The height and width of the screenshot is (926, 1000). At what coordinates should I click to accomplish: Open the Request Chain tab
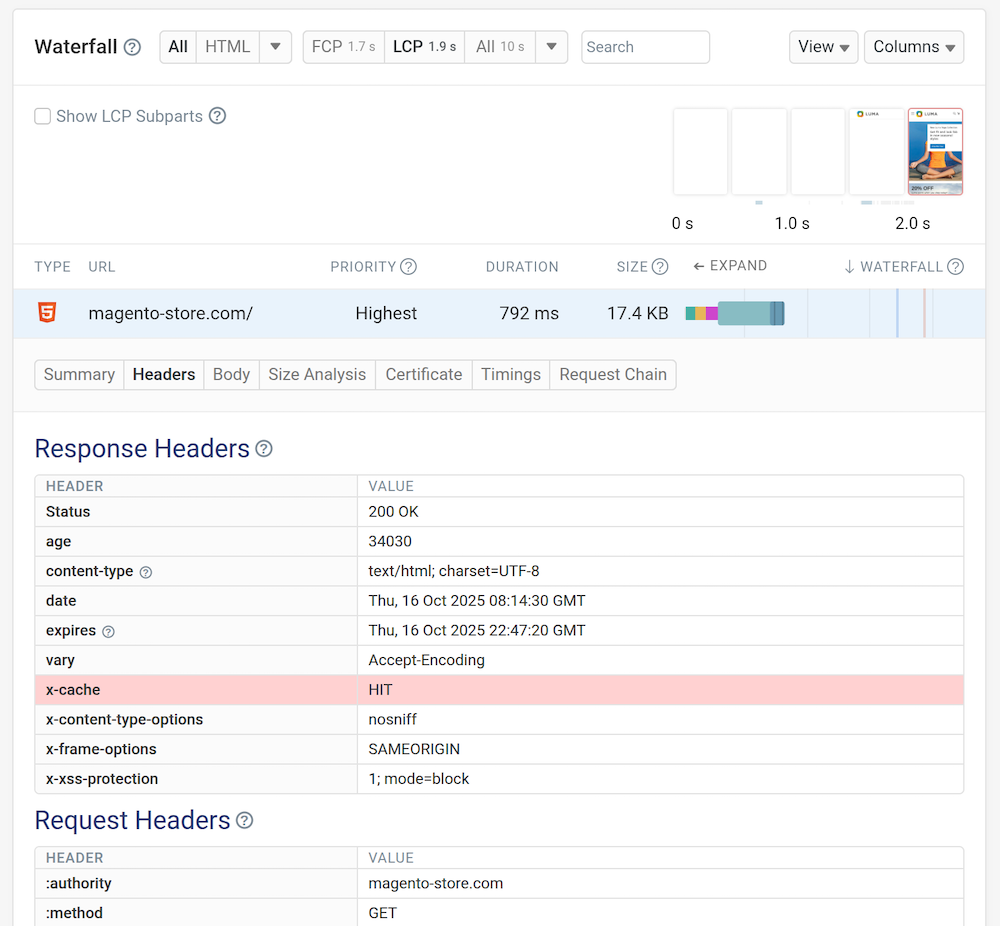(612, 375)
